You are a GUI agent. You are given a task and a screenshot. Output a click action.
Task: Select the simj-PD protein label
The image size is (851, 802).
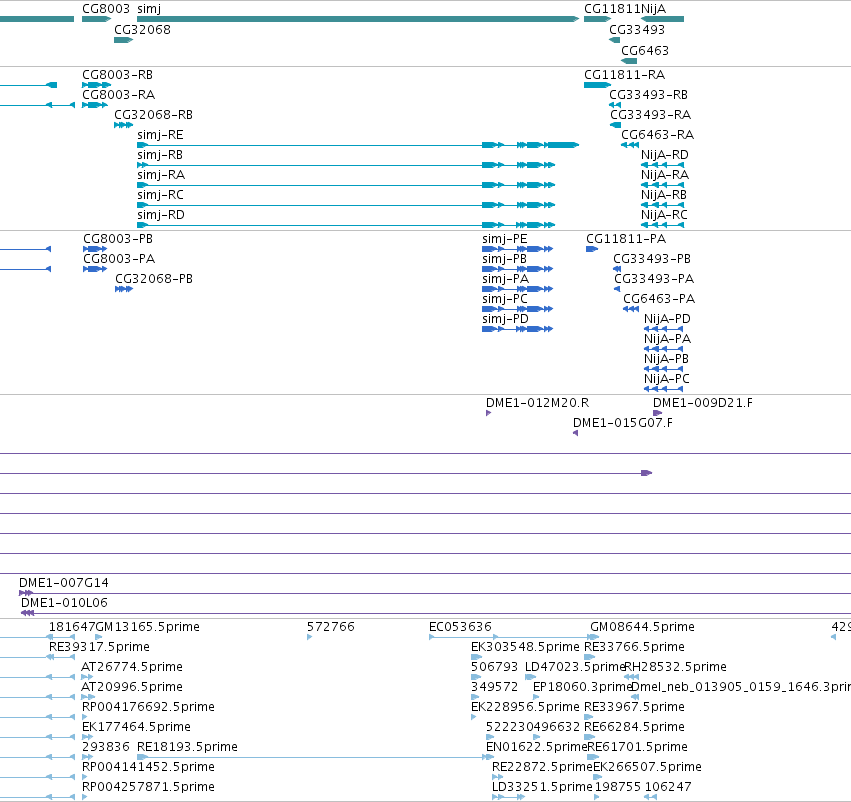pyautogui.click(x=505, y=319)
